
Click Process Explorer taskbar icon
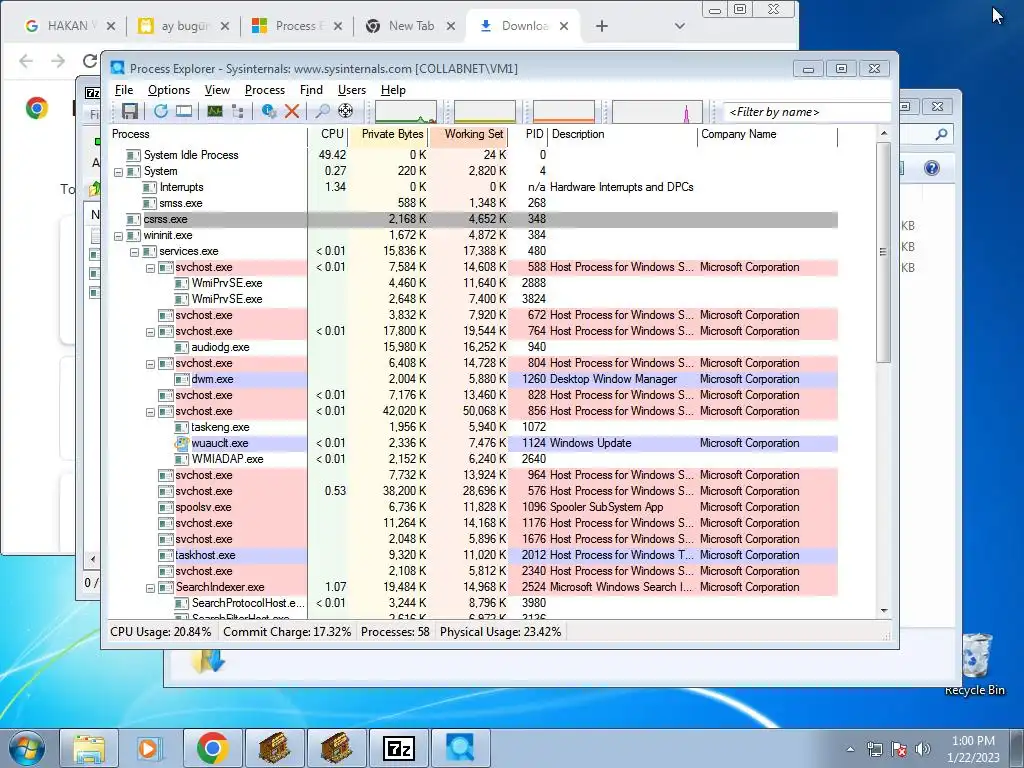coord(460,748)
